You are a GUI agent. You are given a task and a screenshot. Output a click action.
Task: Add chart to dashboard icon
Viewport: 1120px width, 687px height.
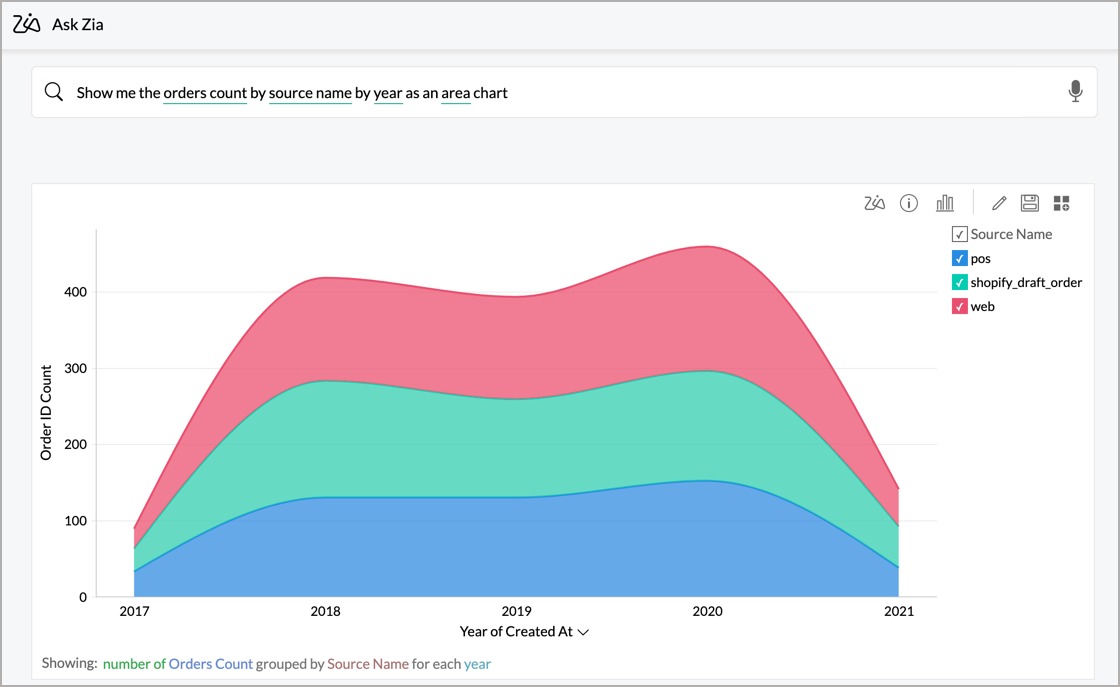click(x=1061, y=204)
